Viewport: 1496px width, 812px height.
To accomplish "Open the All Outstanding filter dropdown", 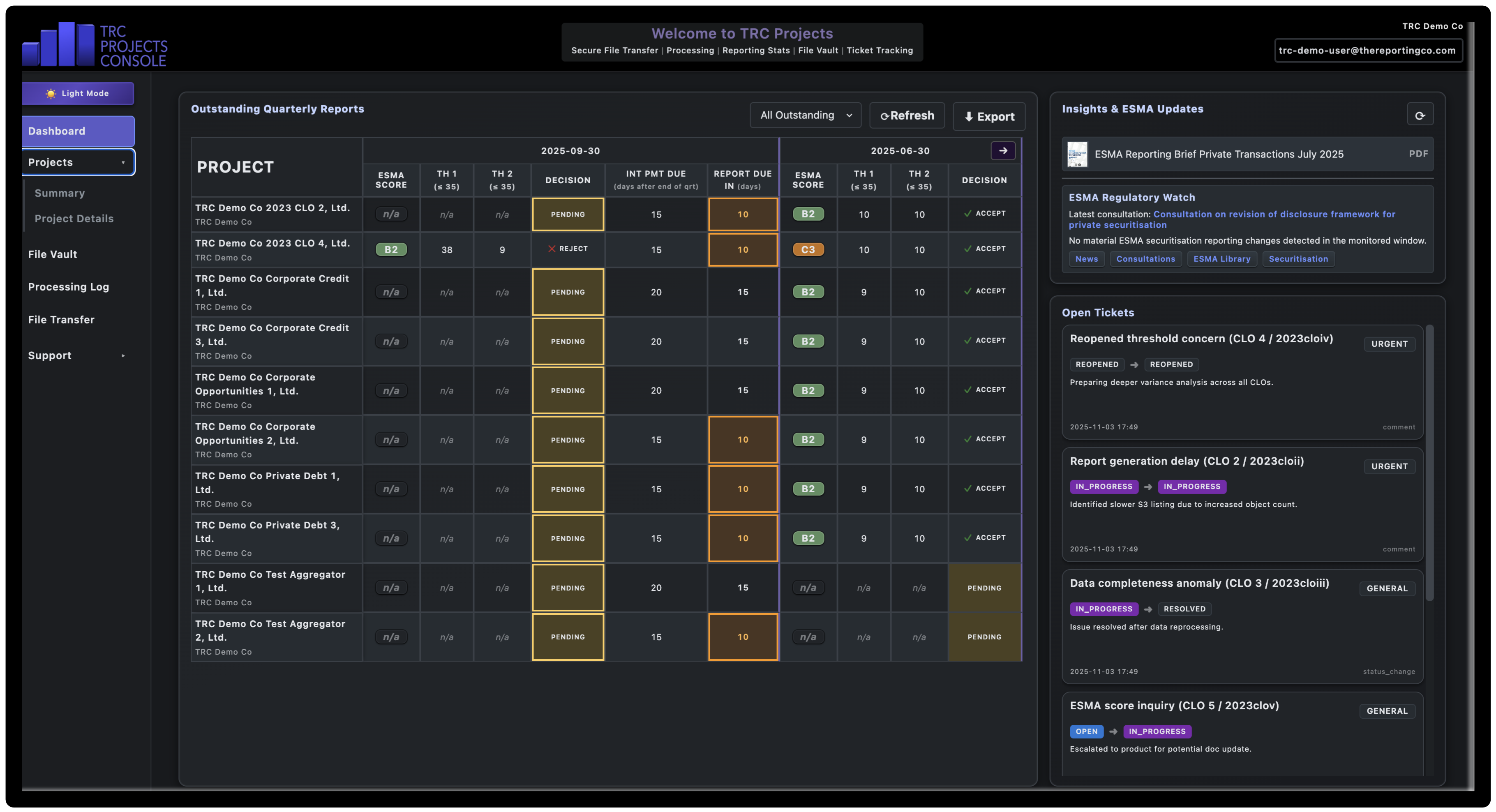I will point(806,115).
